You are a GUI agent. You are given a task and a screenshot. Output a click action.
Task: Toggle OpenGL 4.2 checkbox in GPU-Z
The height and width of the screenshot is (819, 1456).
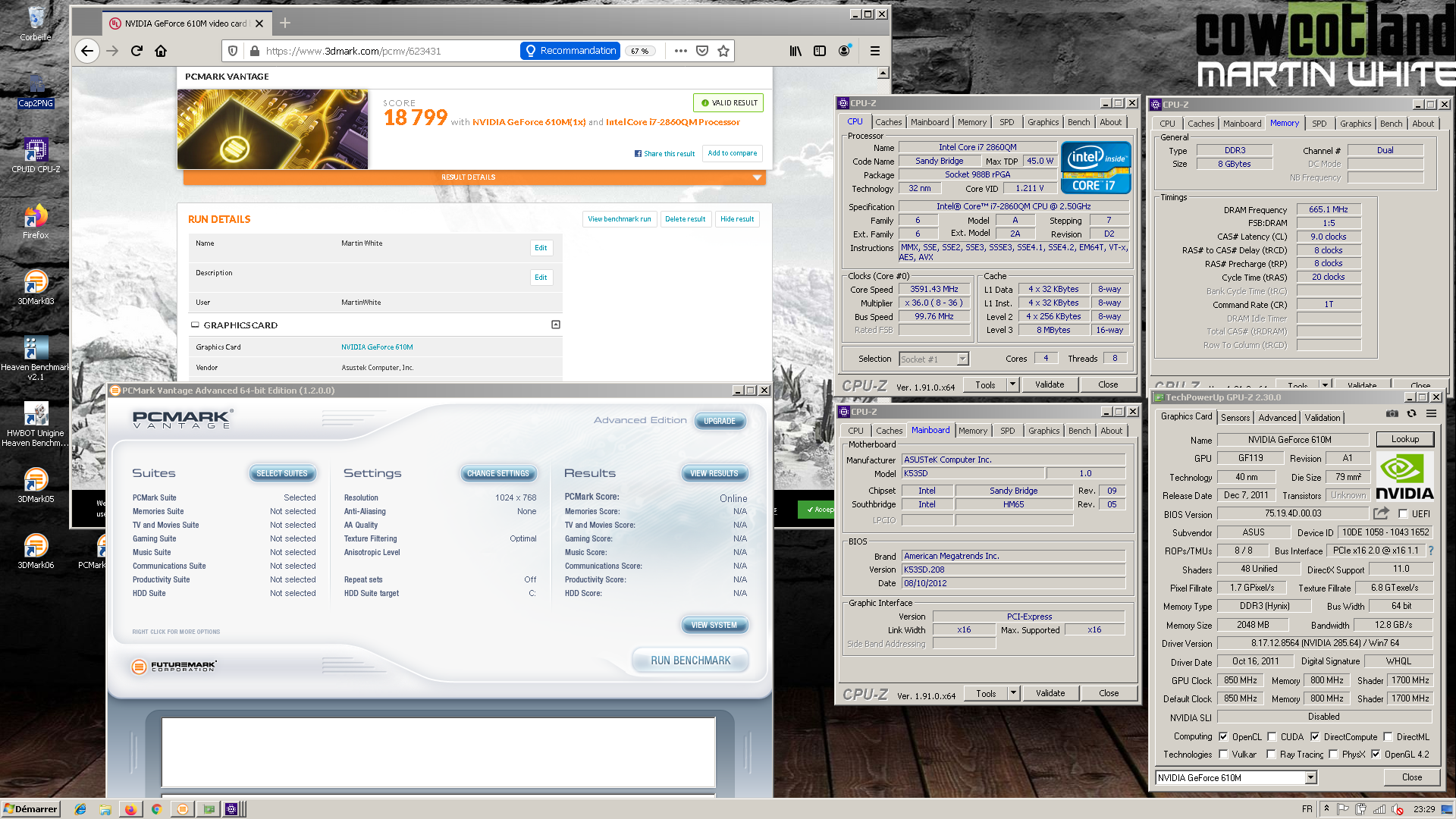(1376, 754)
